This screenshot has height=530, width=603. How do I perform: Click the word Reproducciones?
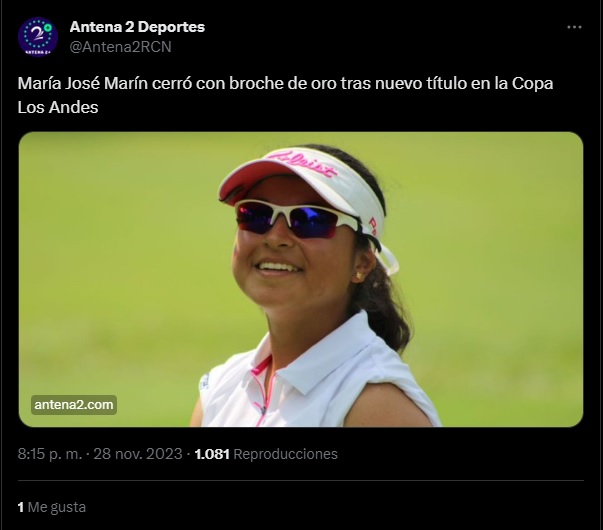pyautogui.click(x=285, y=454)
